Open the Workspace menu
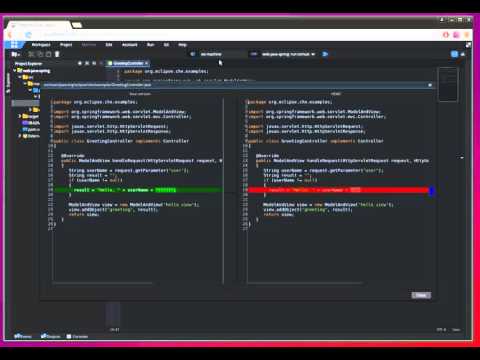 pos(41,45)
